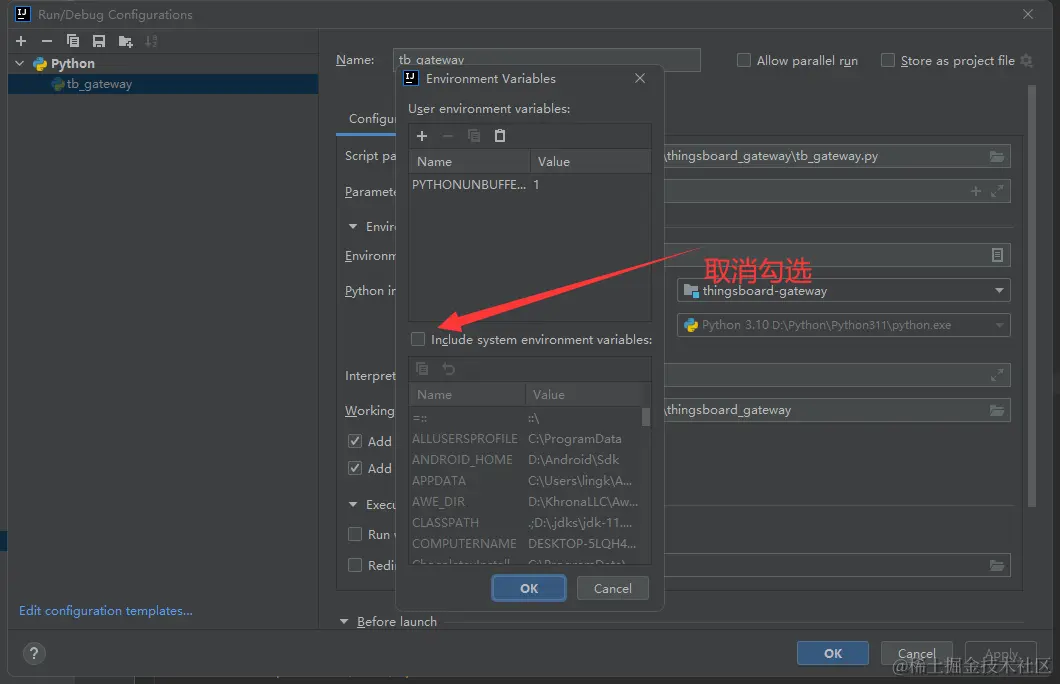This screenshot has height=684, width=1060.
Task: Collapse the Environment section
Action: (353, 226)
